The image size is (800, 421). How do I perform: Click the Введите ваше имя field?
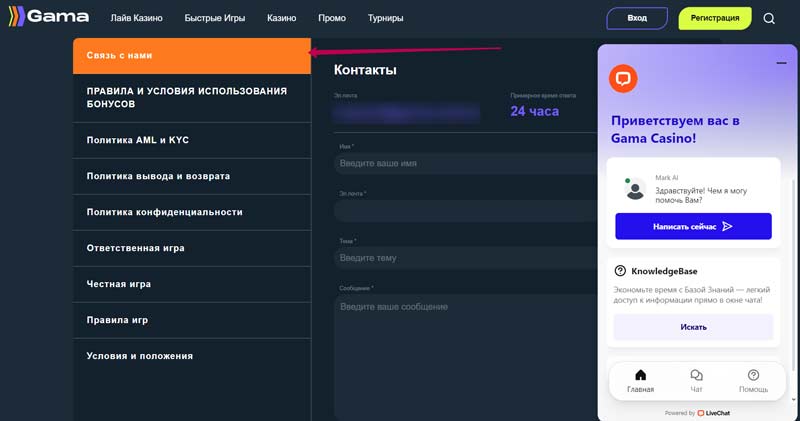[x=465, y=163]
